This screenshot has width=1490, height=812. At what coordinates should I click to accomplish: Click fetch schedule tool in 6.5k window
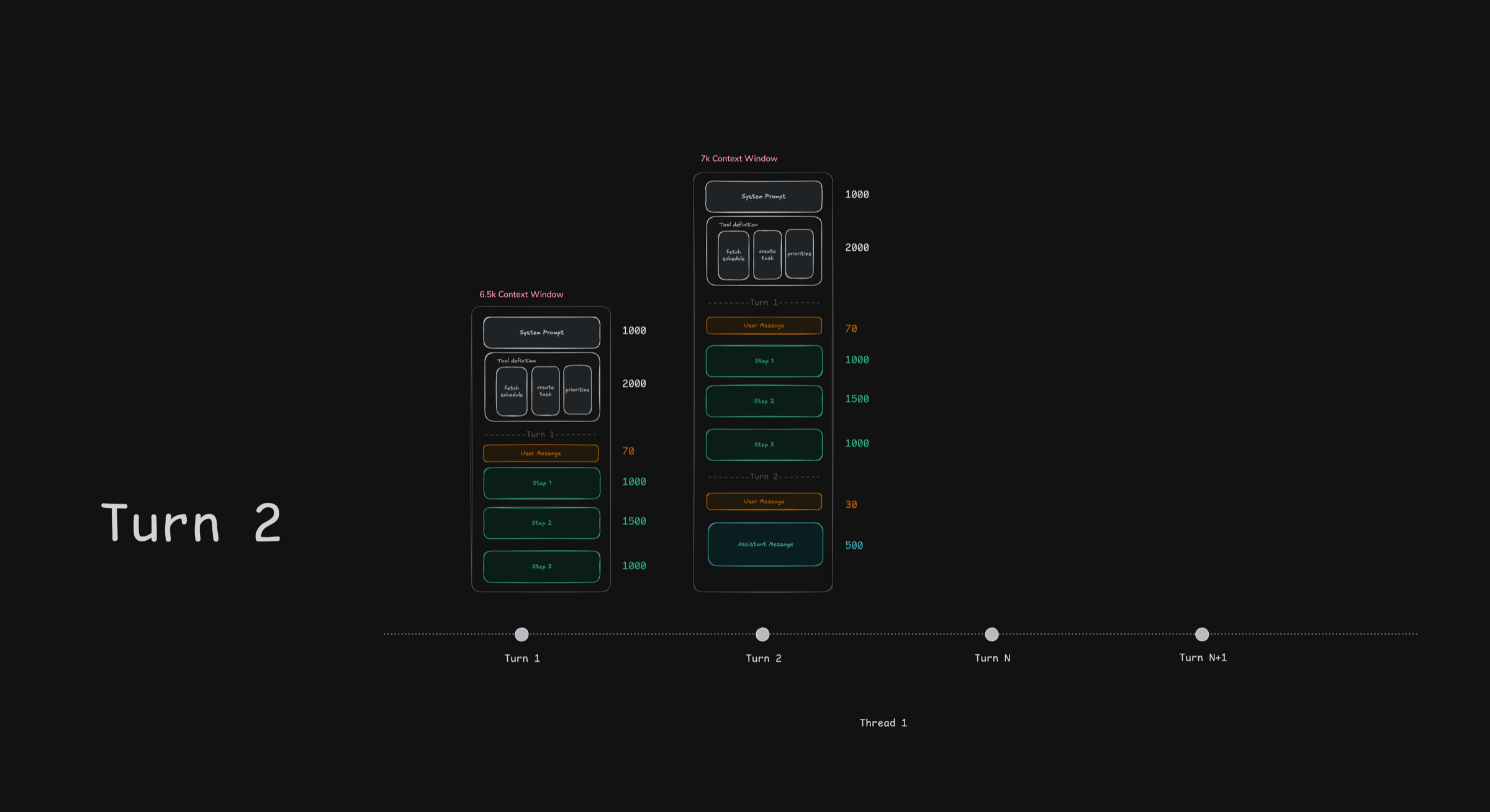click(512, 391)
